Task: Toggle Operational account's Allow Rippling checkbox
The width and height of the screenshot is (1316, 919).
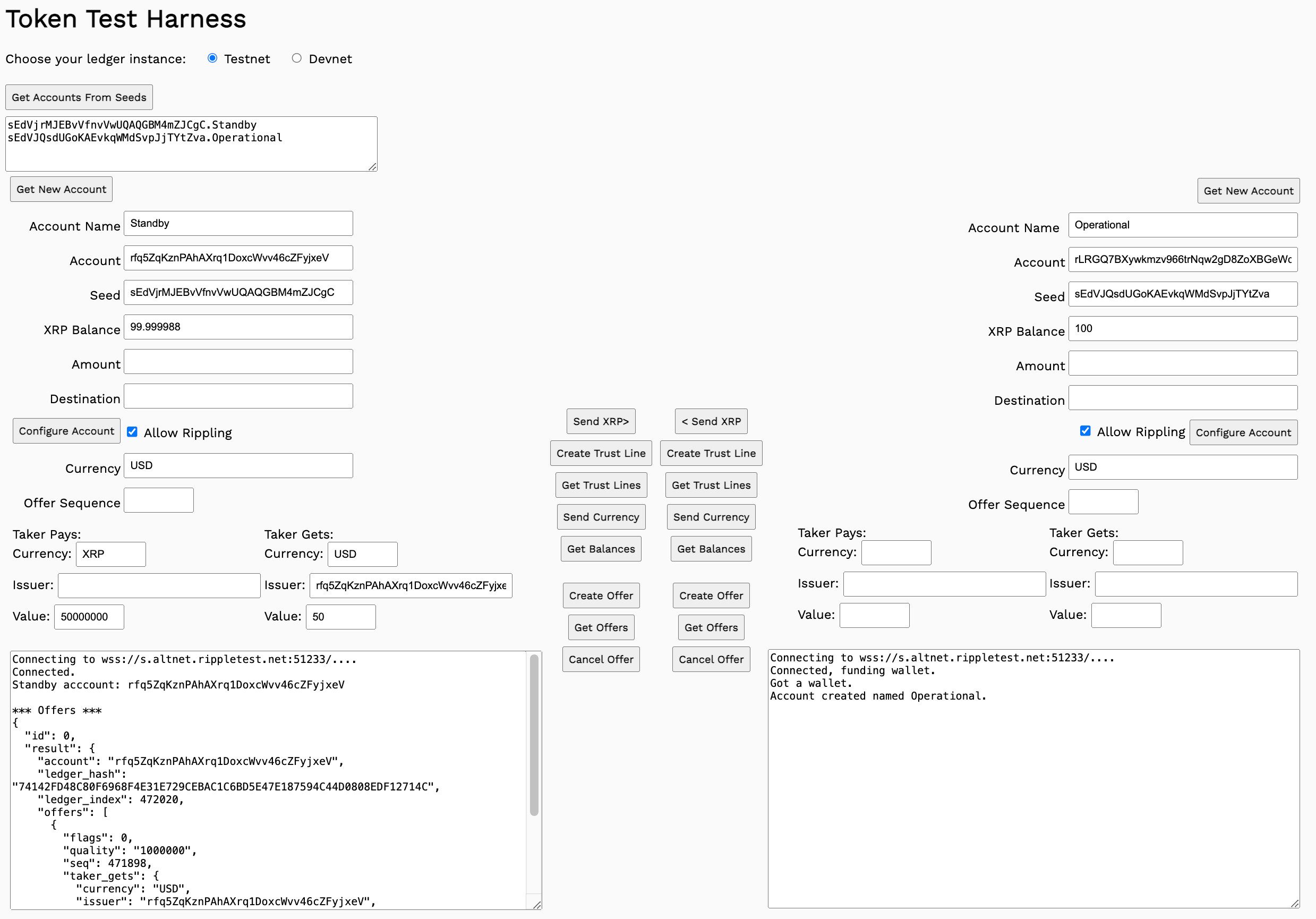Action: coord(1085,430)
